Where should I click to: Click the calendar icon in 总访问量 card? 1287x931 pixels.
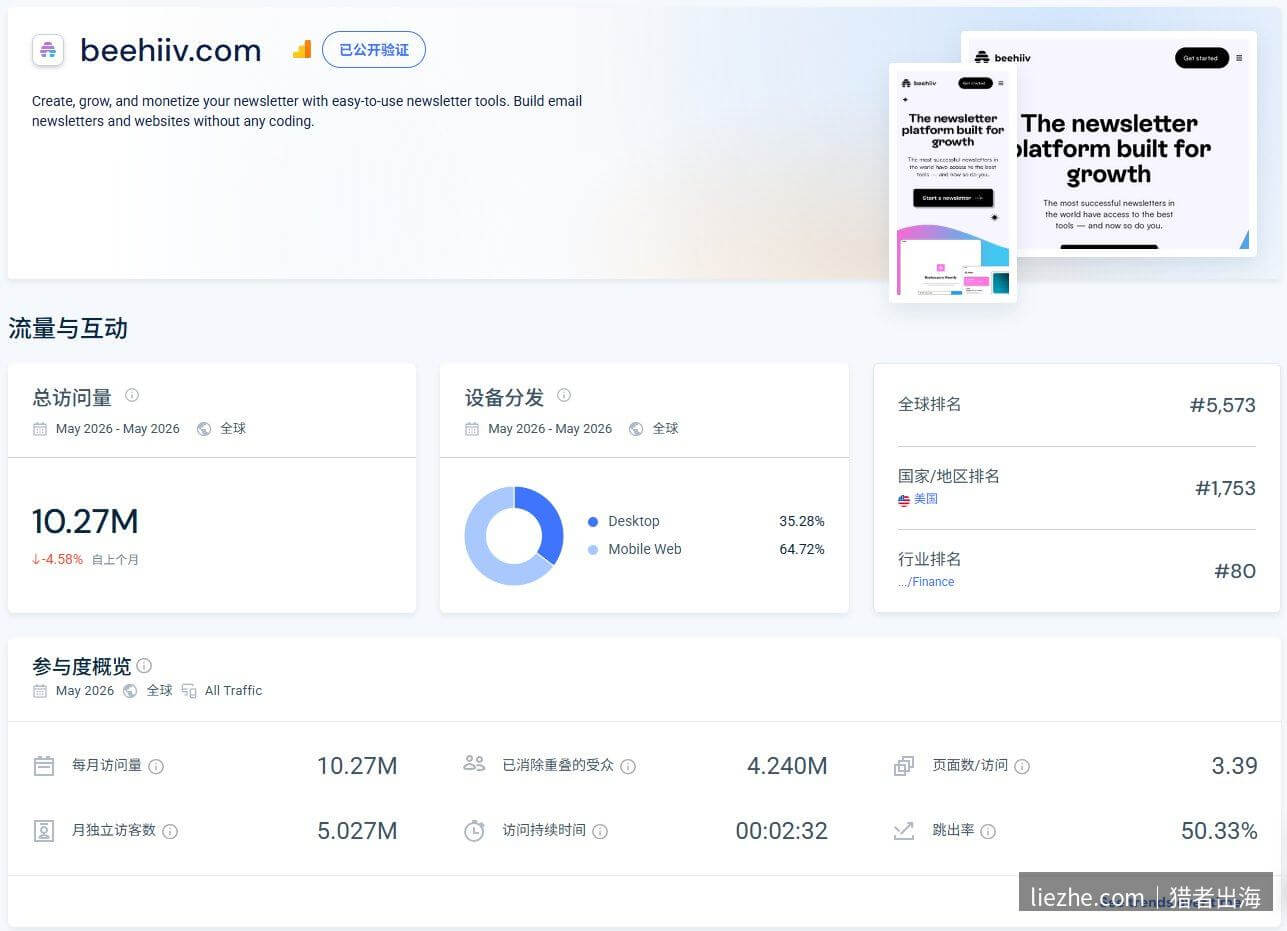(x=40, y=429)
